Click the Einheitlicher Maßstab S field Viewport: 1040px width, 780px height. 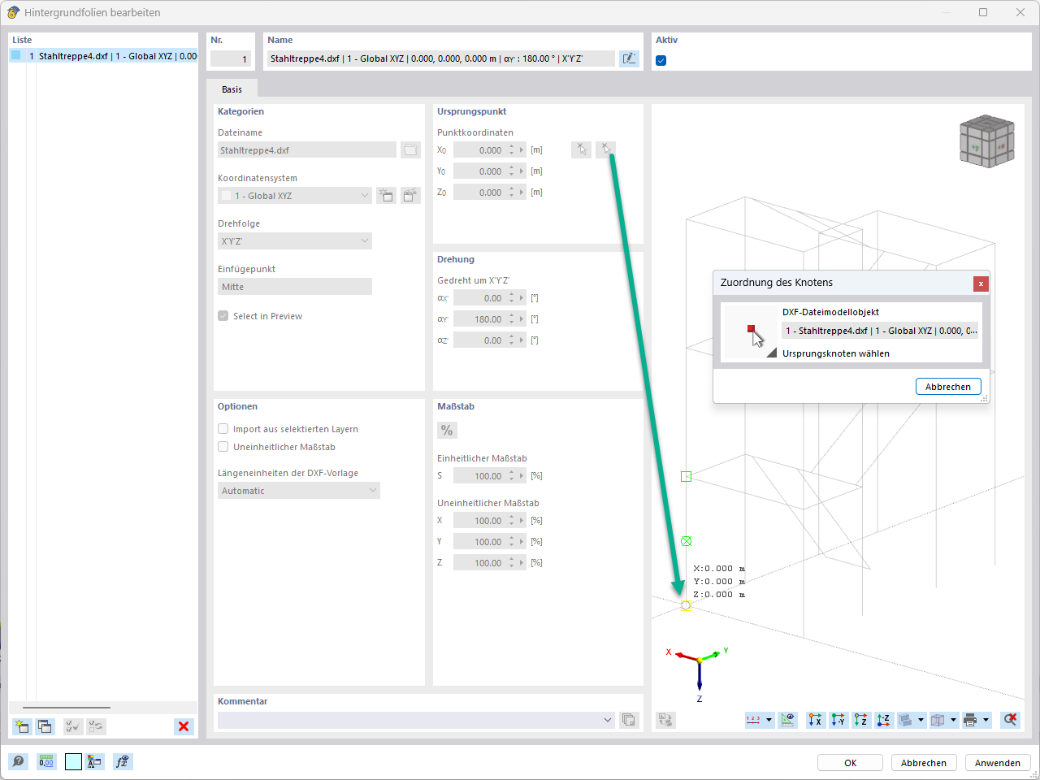click(479, 476)
